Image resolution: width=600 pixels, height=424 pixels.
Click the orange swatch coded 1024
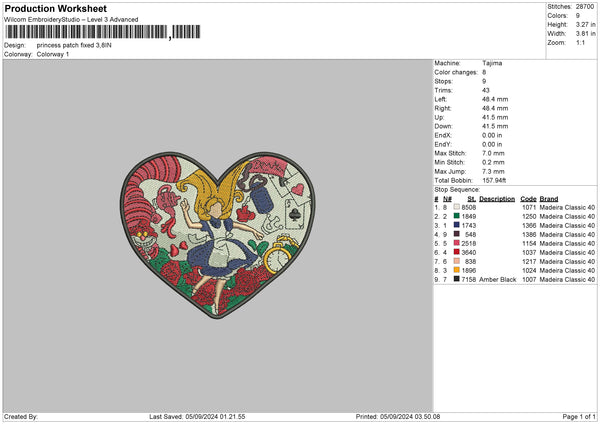tap(456, 270)
